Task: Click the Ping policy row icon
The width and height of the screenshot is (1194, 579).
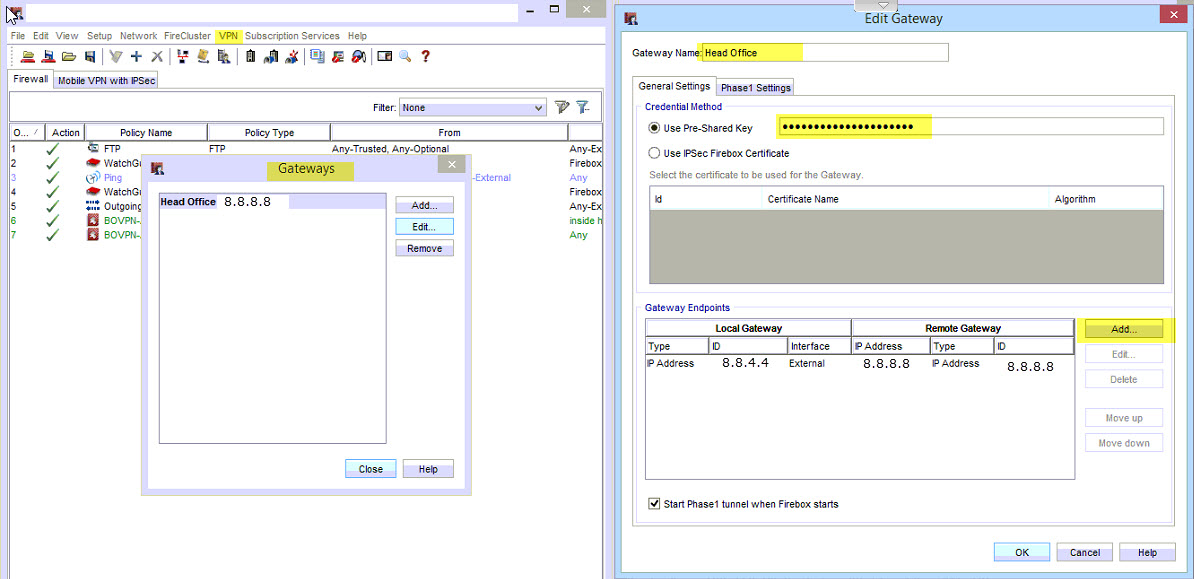Action: click(x=94, y=178)
